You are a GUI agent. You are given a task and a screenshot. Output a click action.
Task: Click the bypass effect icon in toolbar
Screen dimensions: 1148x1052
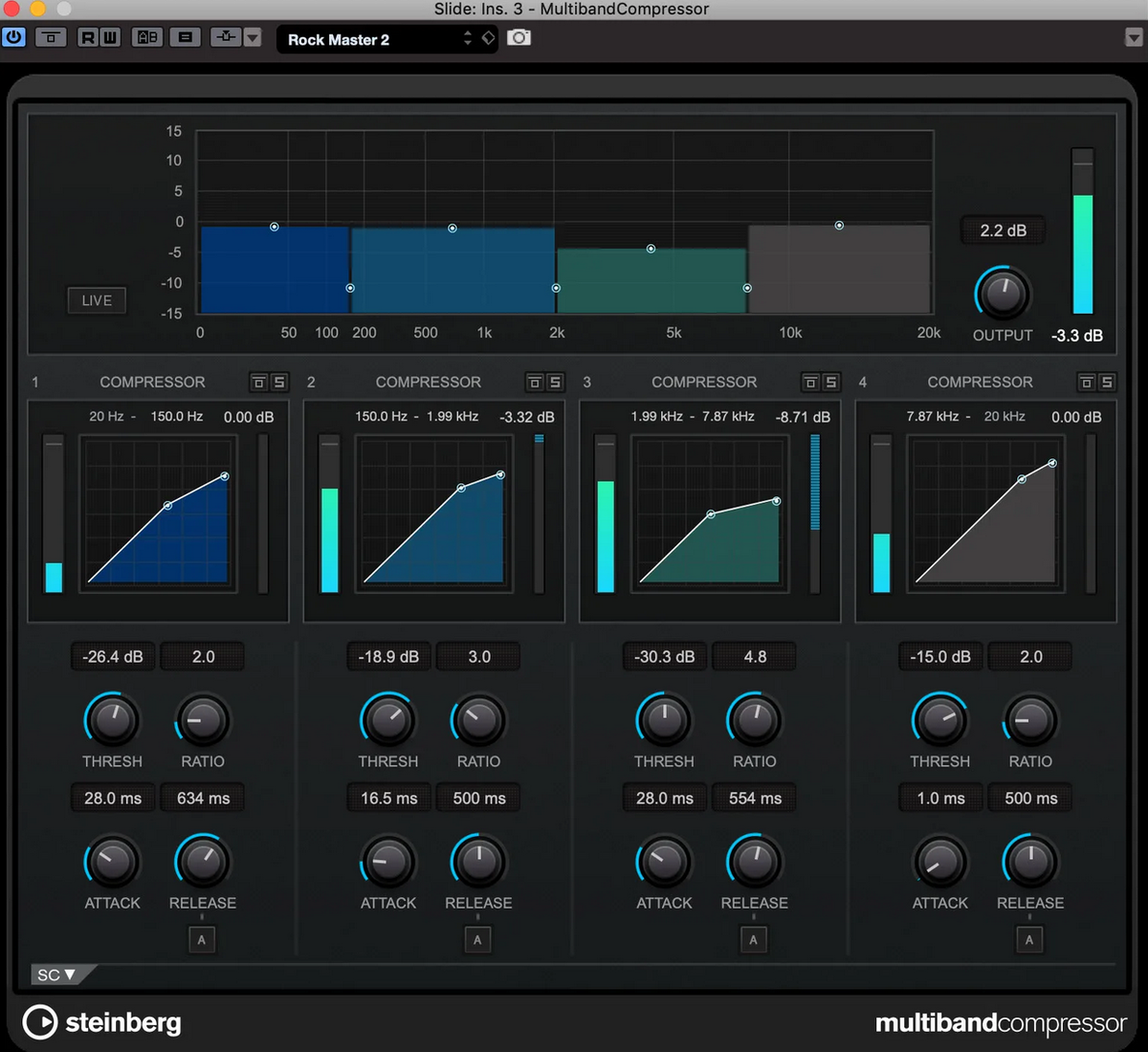tap(51, 37)
